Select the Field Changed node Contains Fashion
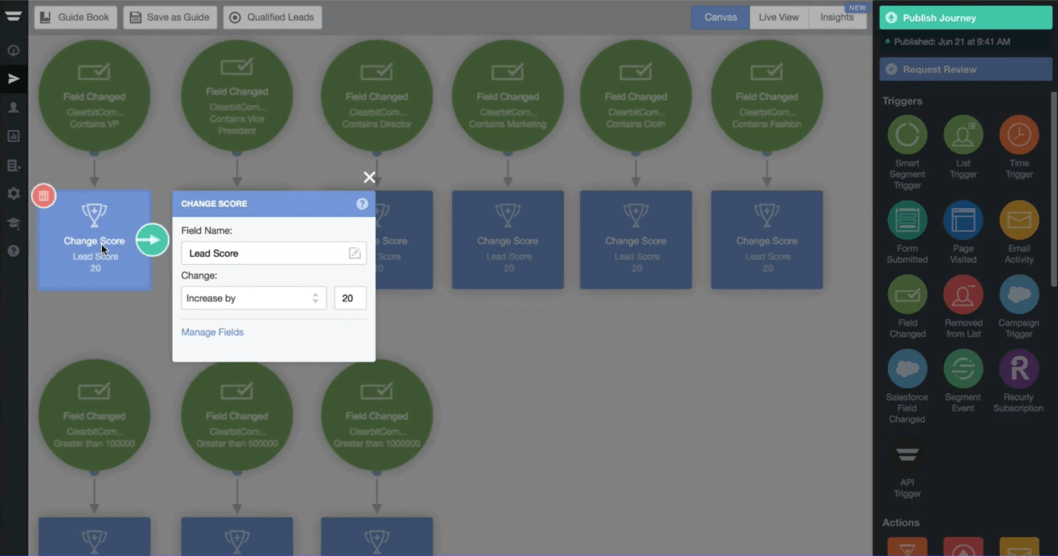Image resolution: width=1058 pixels, height=556 pixels. [x=767, y=96]
